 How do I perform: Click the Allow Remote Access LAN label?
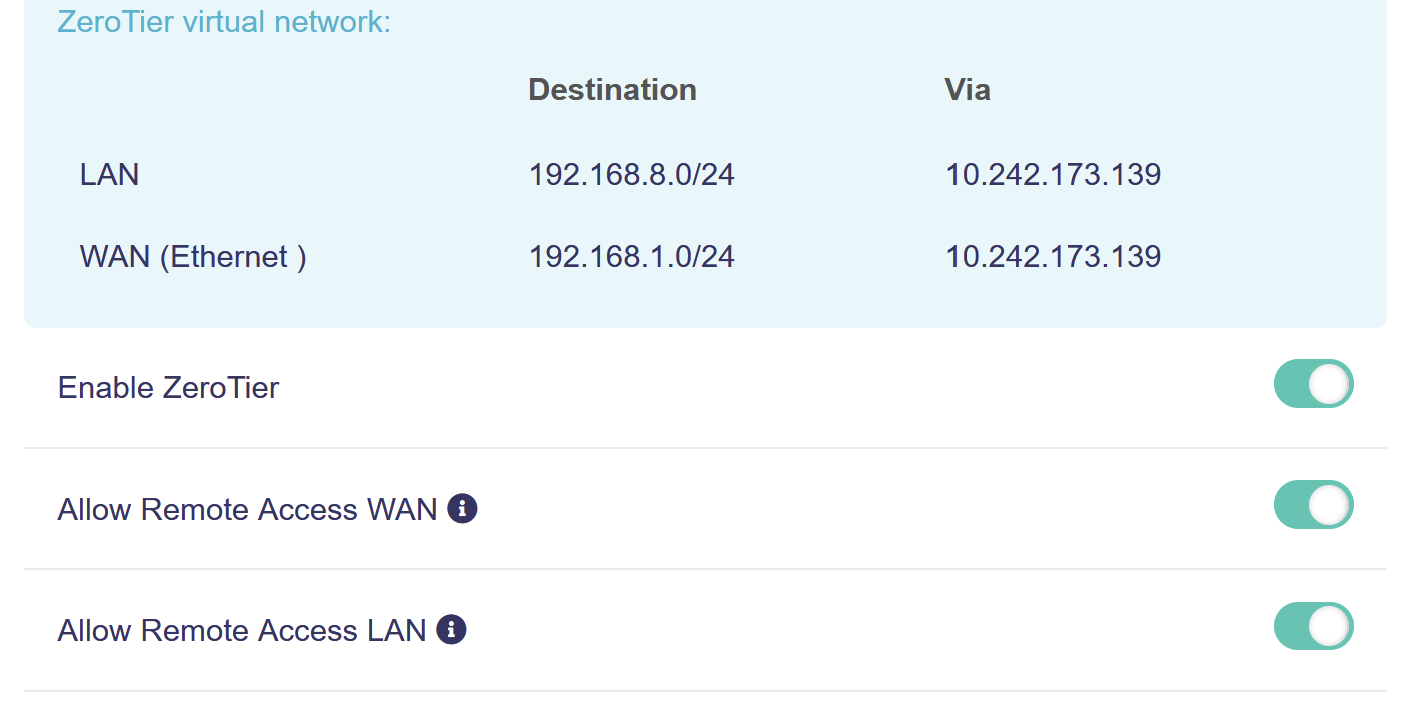tap(242, 630)
